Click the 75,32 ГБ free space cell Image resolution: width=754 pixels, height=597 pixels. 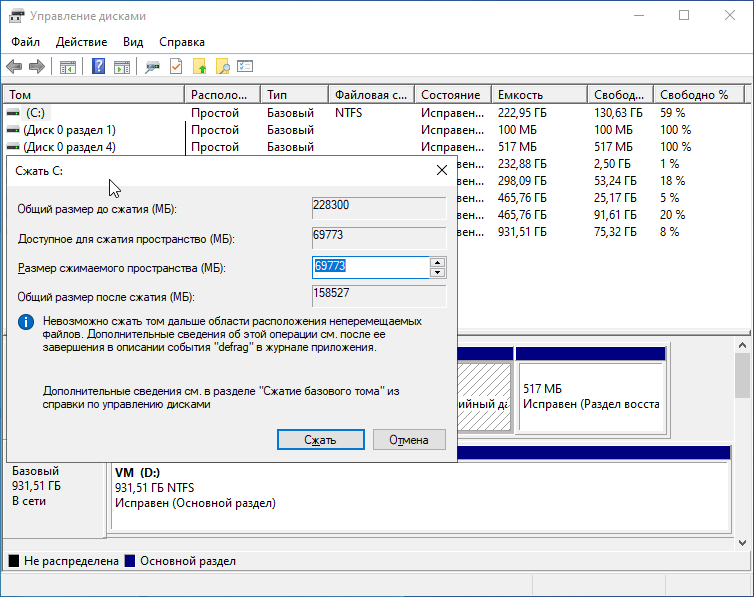615,232
